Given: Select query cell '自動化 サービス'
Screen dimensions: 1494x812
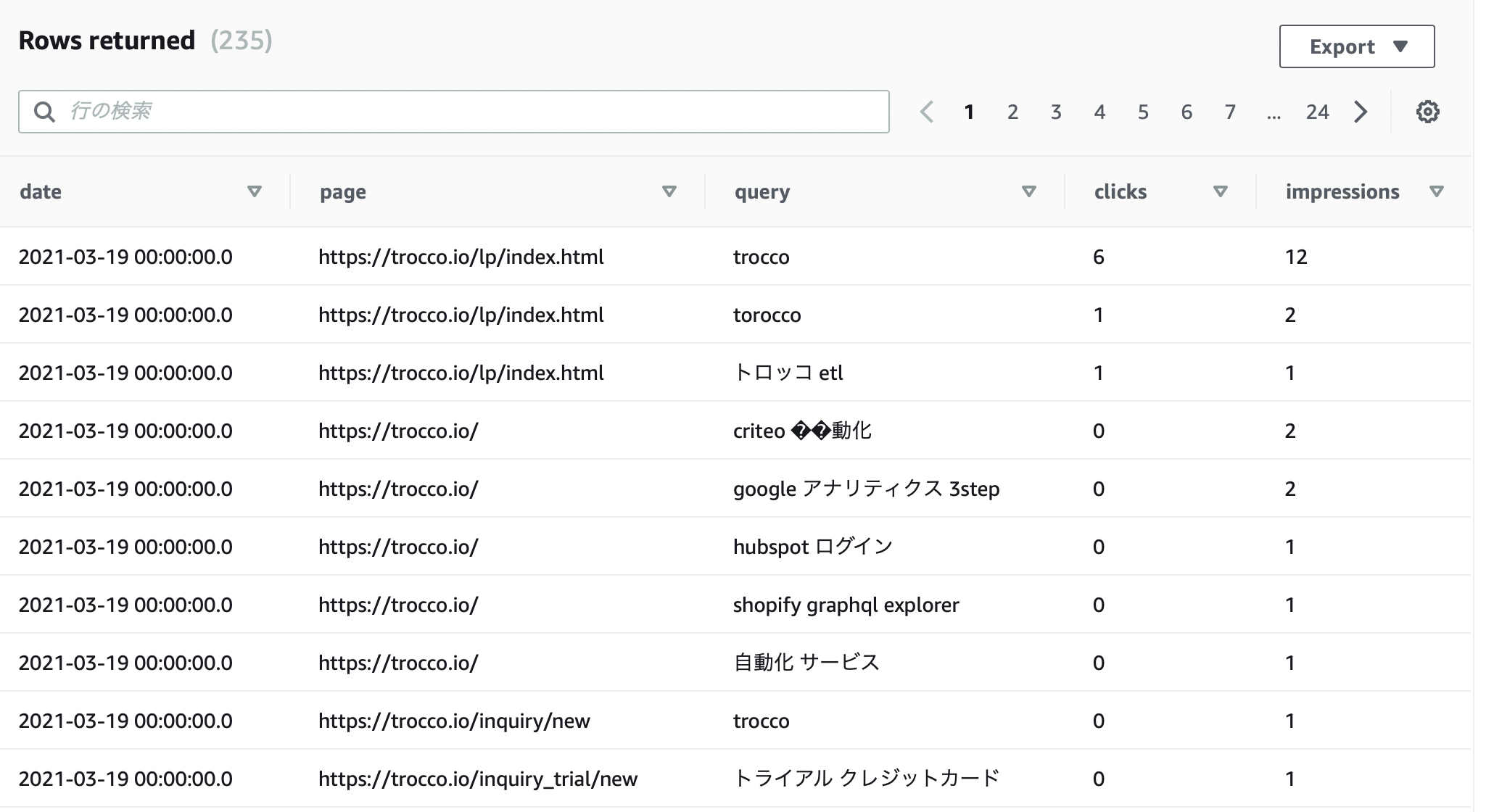Looking at the screenshot, I should pyautogui.click(x=806, y=663).
